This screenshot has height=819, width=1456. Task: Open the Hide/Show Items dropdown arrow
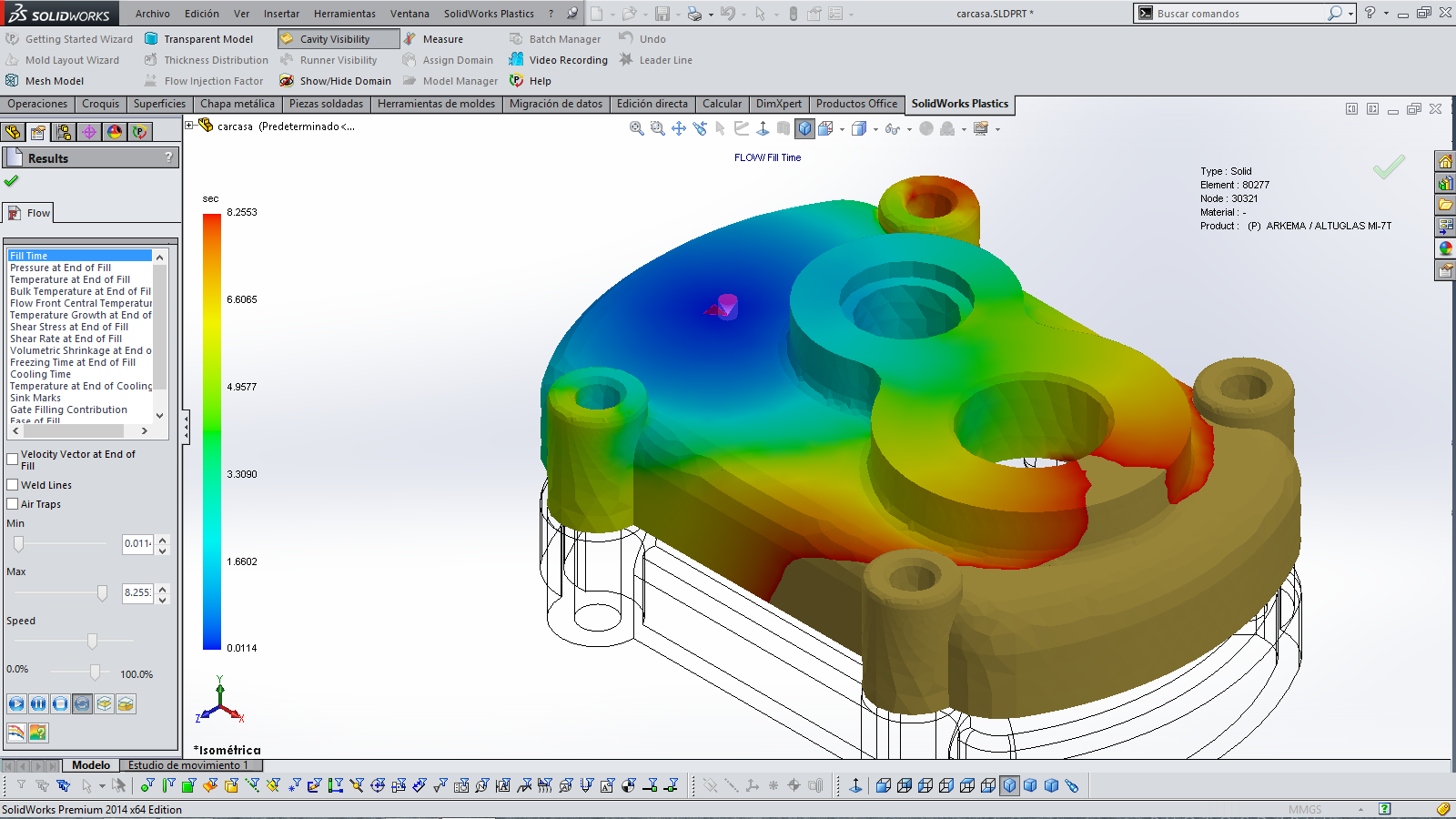(909, 129)
